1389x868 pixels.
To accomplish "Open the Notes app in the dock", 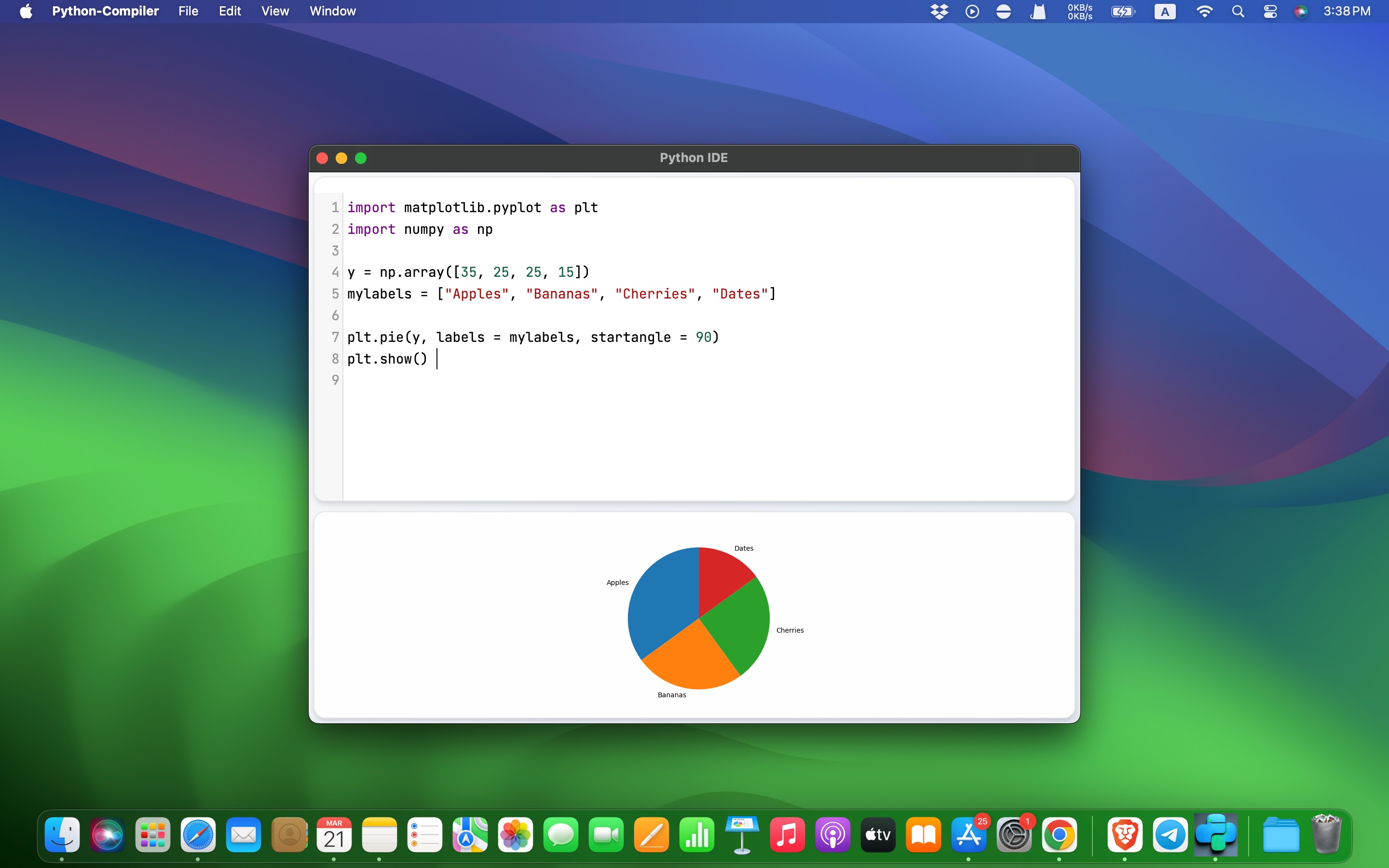I will tap(380, 834).
